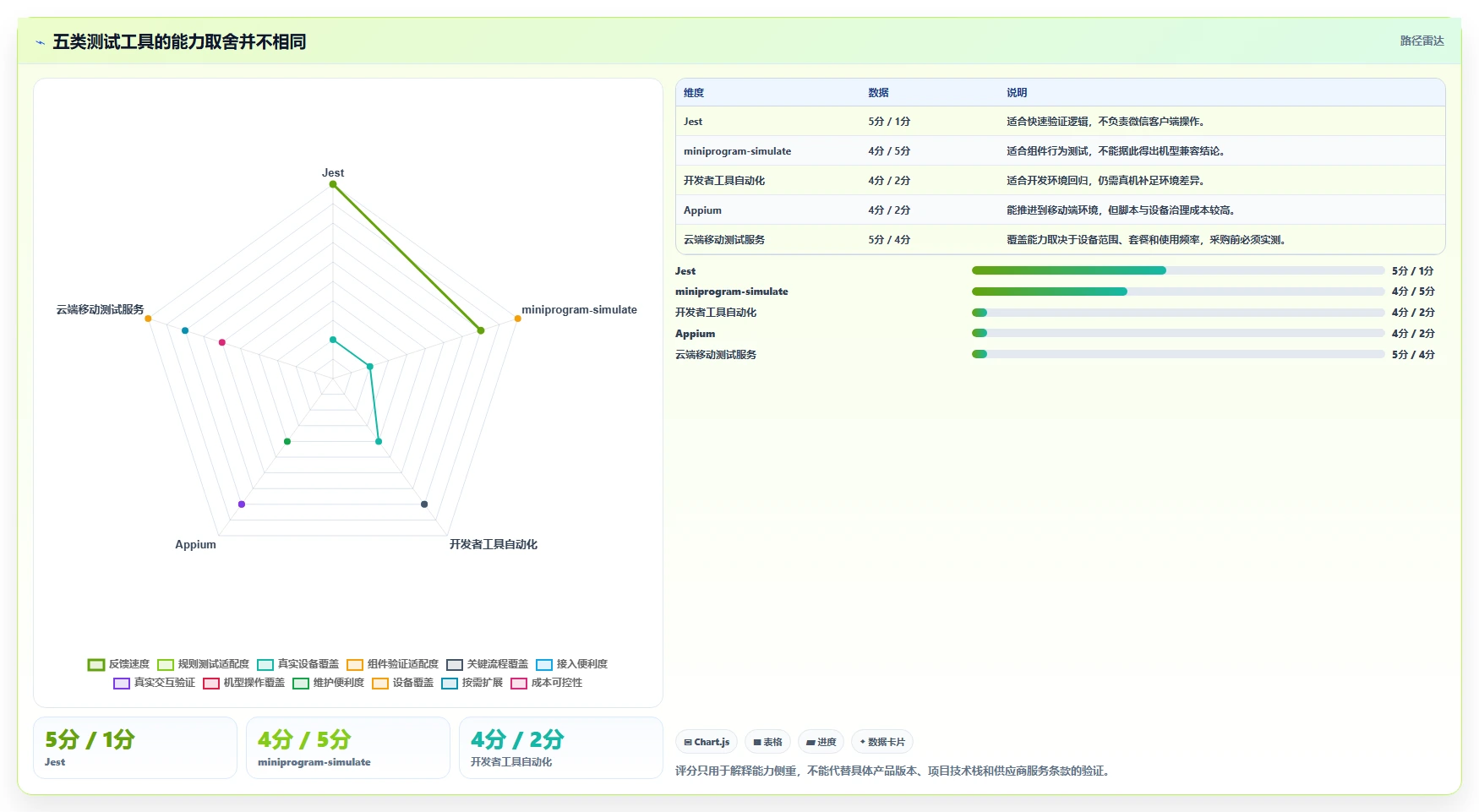Select the Jest row in the table

click(x=1060, y=122)
